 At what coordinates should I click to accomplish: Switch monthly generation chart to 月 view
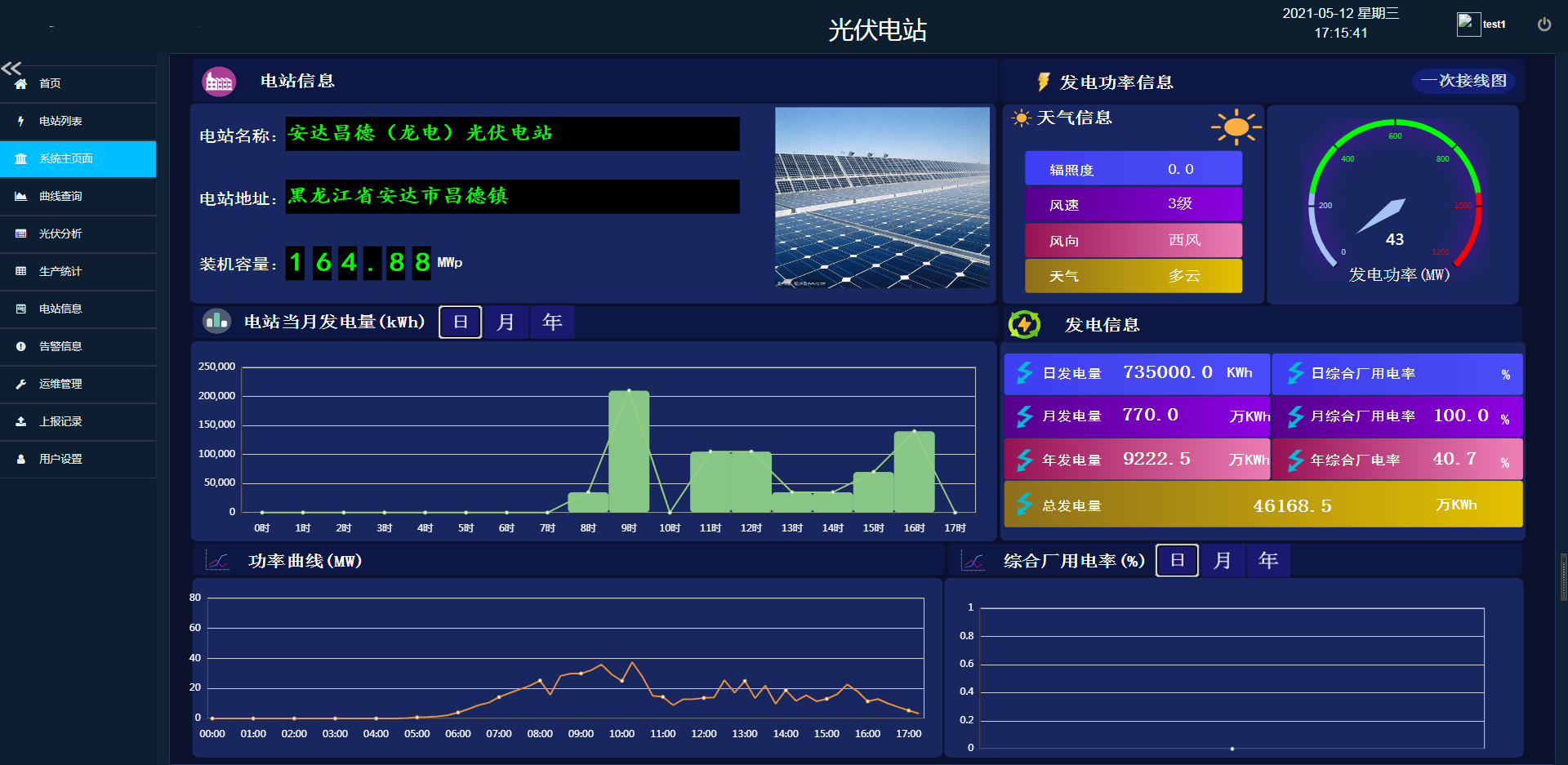click(506, 322)
